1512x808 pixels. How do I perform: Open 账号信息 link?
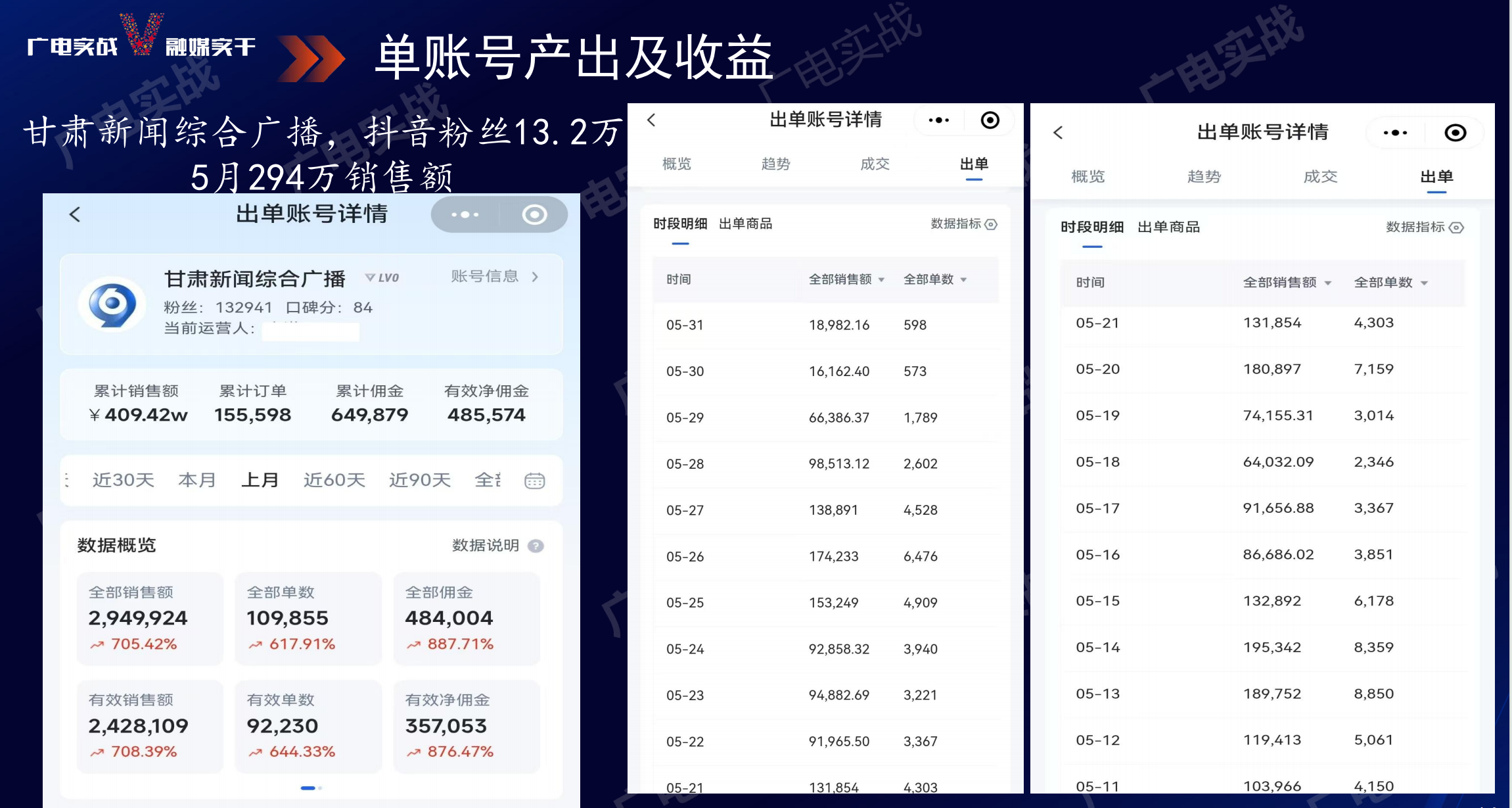(x=494, y=277)
